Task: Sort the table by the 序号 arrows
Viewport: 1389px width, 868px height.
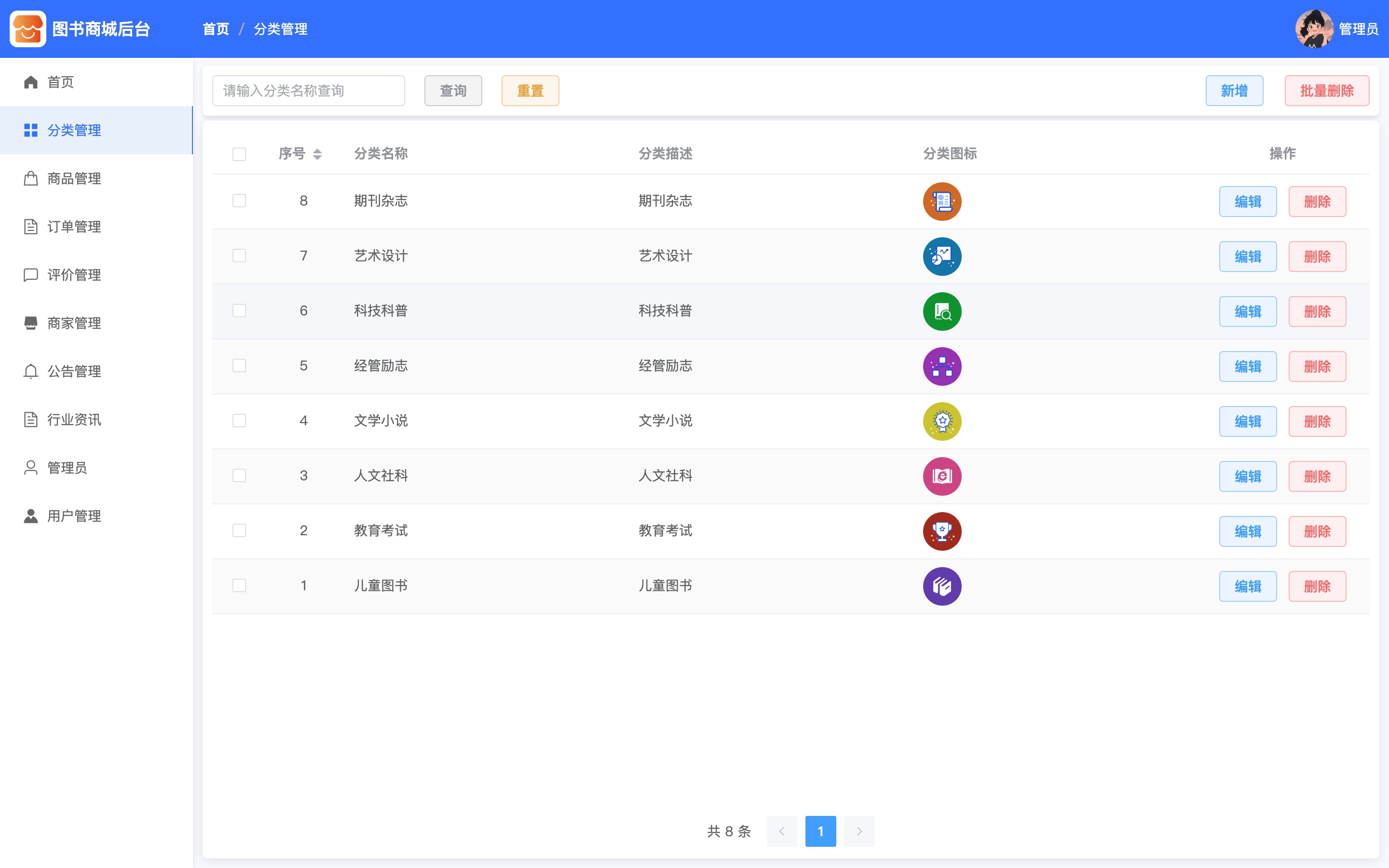Action: (317, 154)
